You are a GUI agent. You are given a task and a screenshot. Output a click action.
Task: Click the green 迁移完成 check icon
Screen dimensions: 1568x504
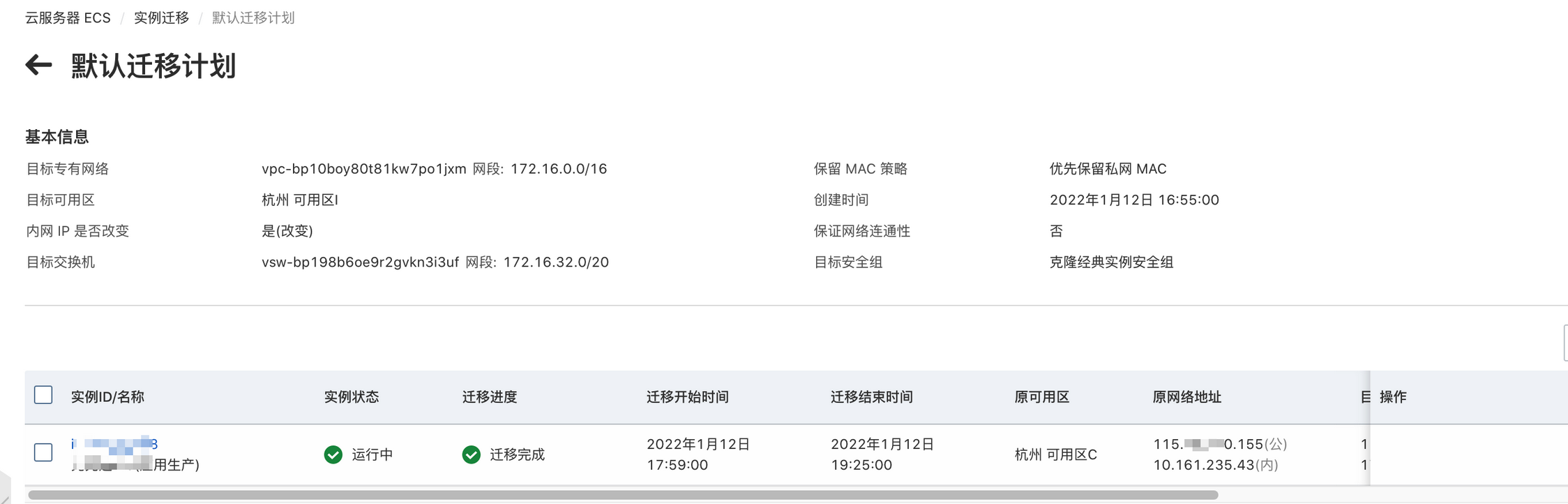click(472, 454)
